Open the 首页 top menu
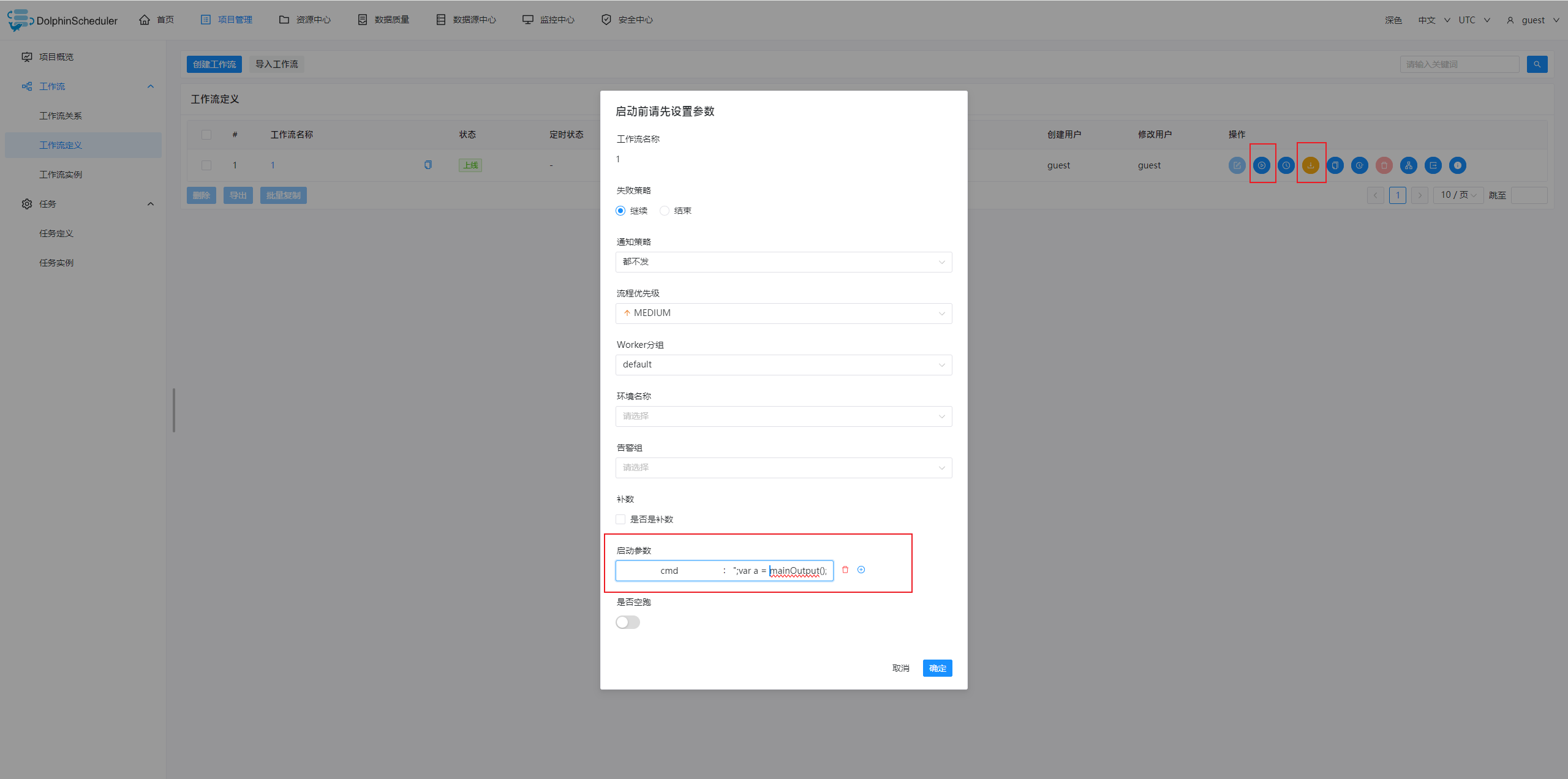Screen dimensions: 1568x779 [x=157, y=20]
